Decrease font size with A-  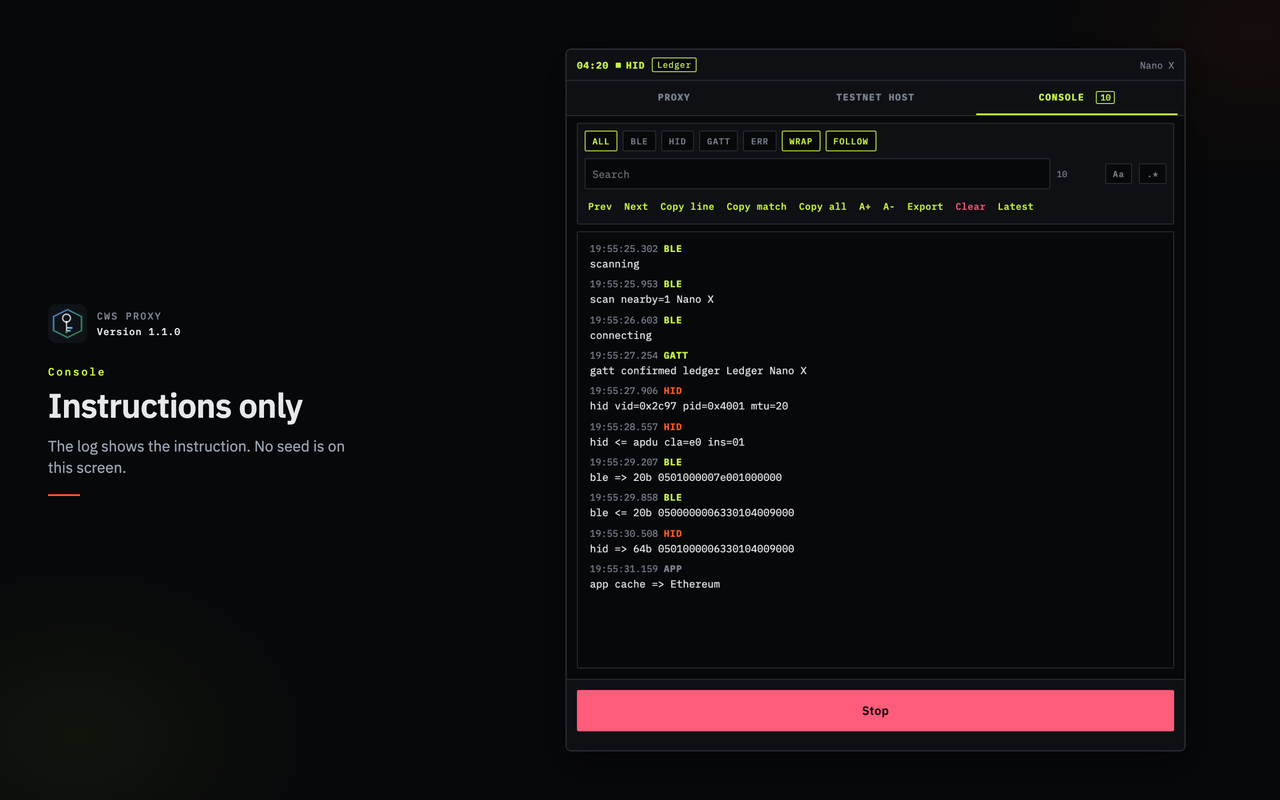click(889, 207)
